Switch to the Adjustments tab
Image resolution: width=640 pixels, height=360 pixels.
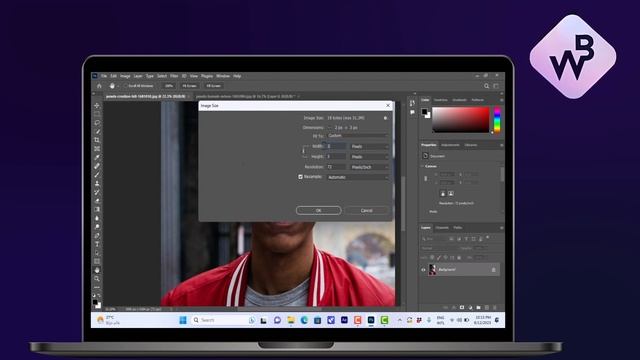point(450,145)
